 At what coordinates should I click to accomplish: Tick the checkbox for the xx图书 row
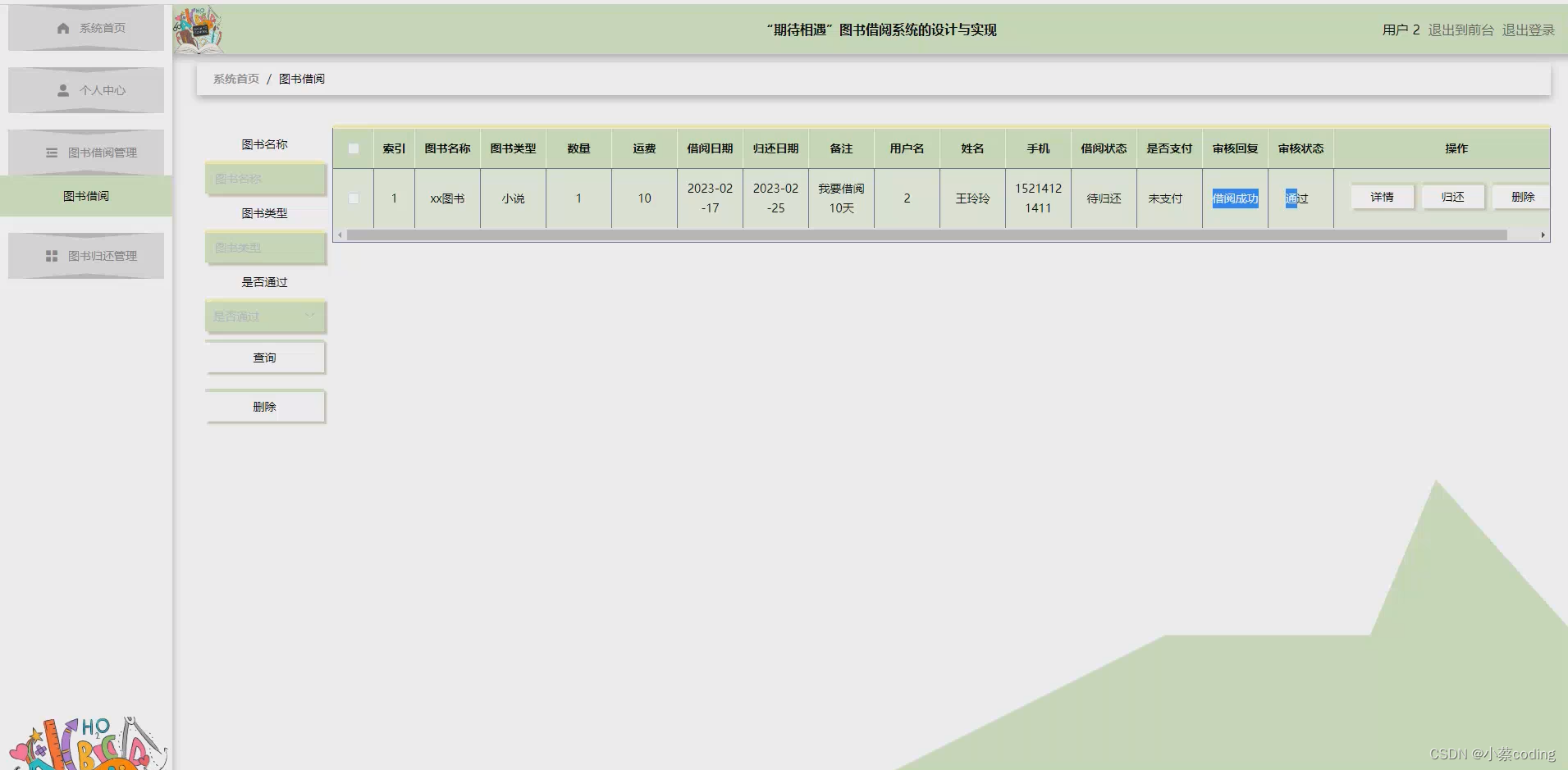tap(354, 198)
